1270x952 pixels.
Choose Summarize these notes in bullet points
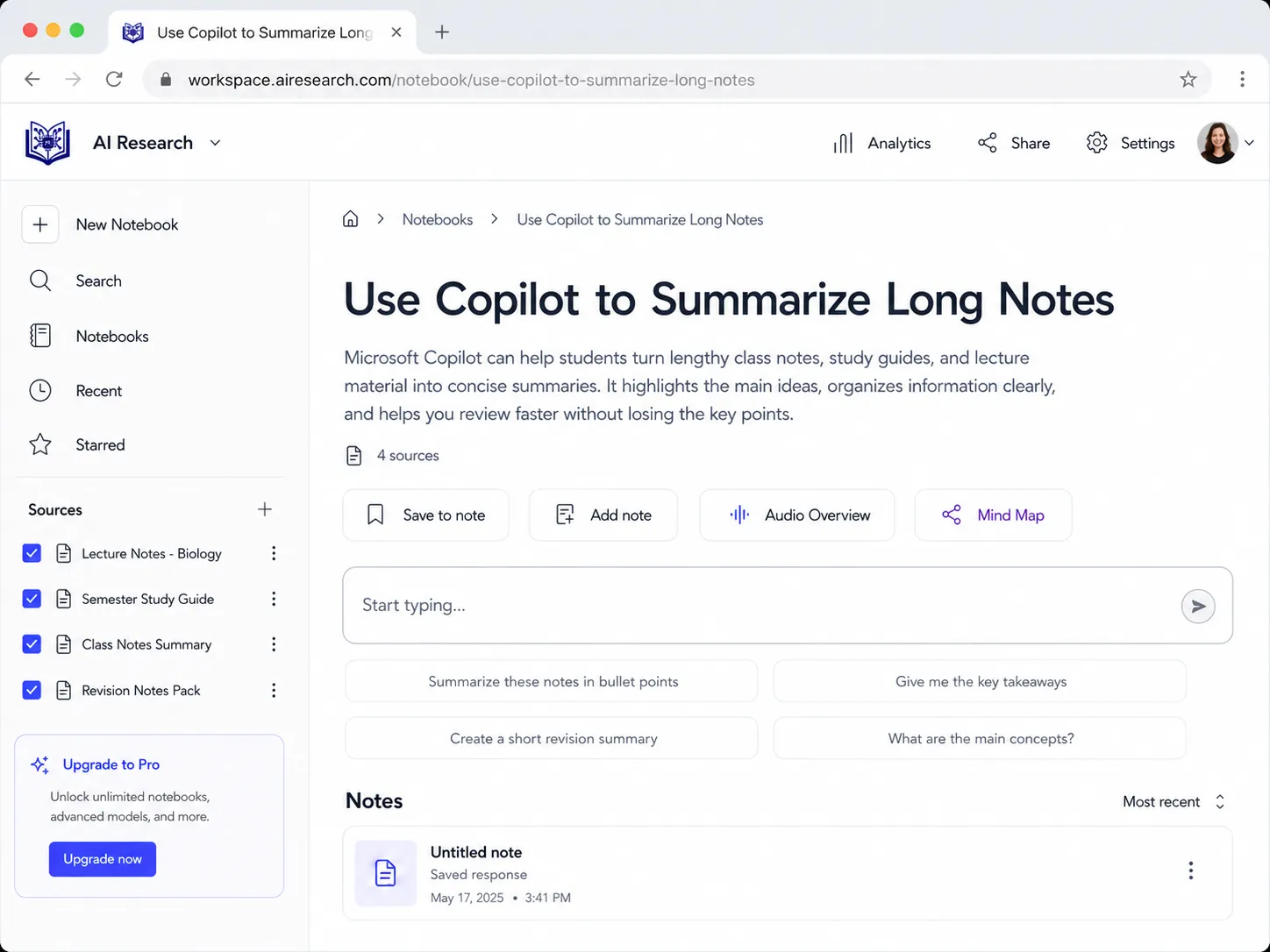click(552, 681)
